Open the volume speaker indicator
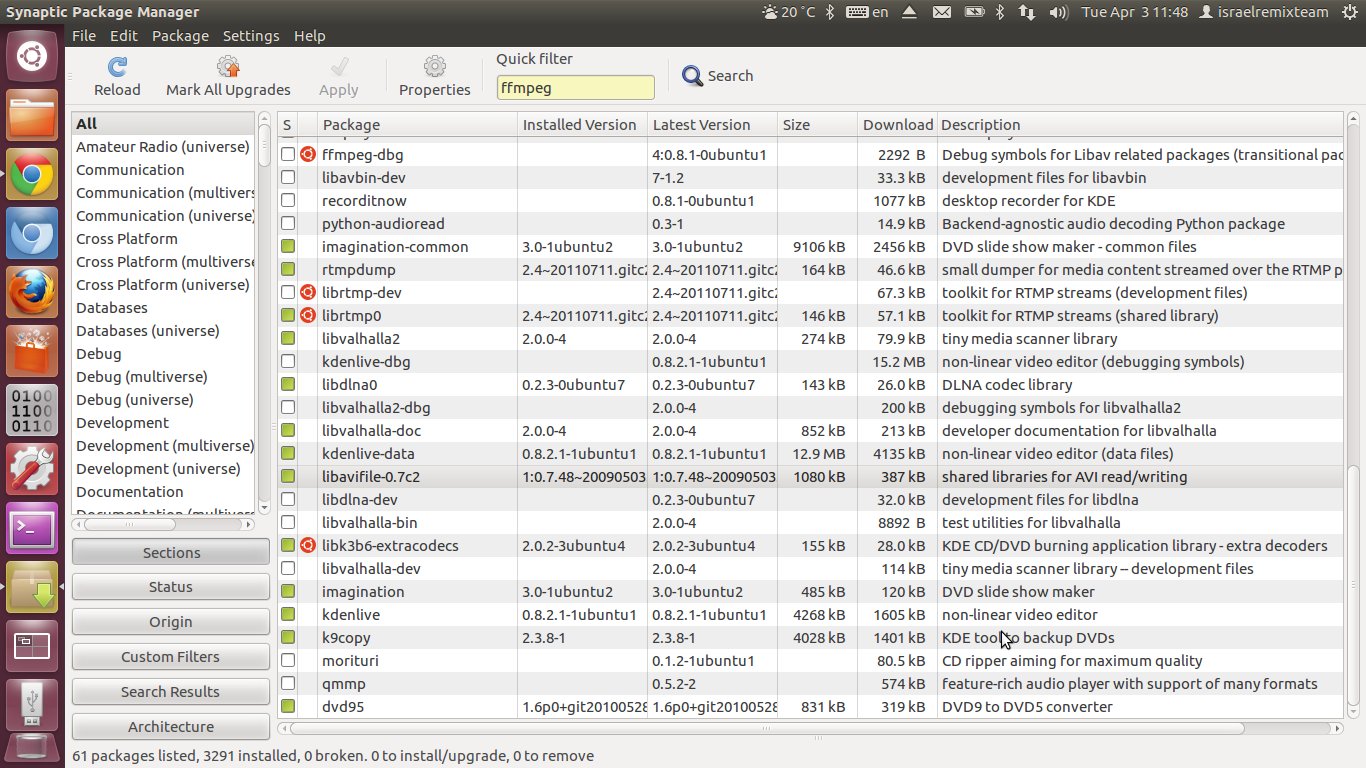The width and height of the screenshot is (1366, 768). point(1058,12)
